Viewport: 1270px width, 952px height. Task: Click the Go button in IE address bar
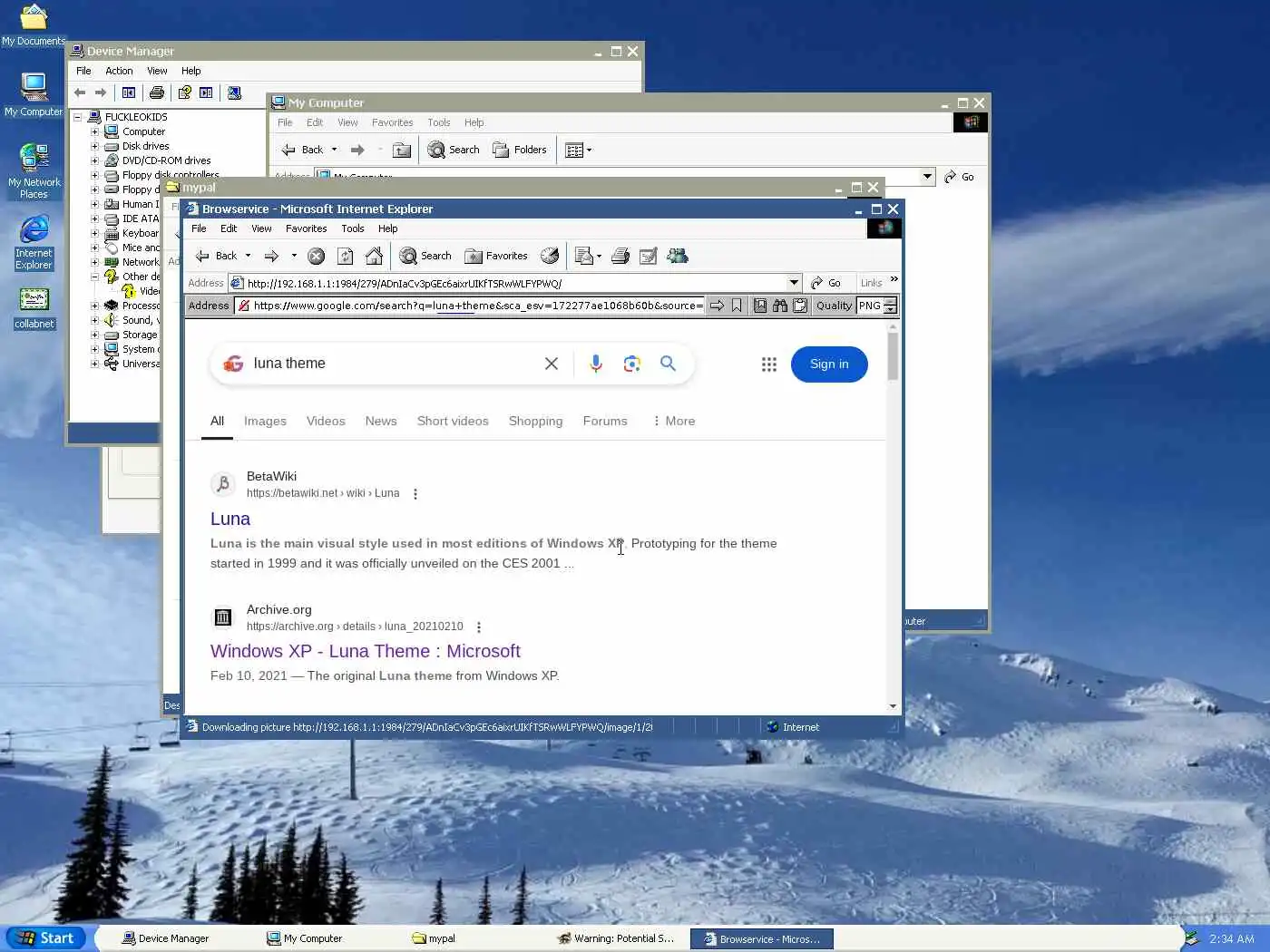(x=825, y=283)
